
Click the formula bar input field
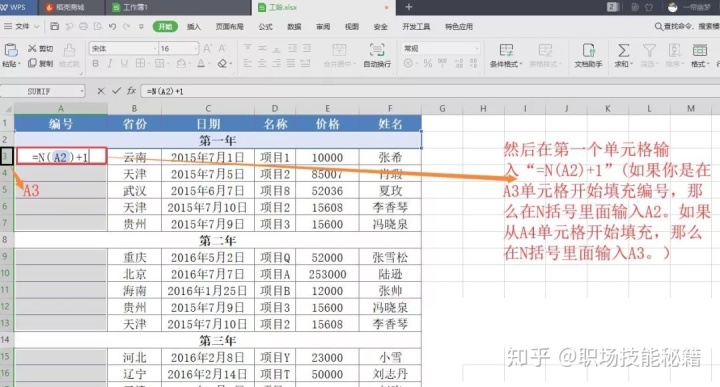(429, 91)
